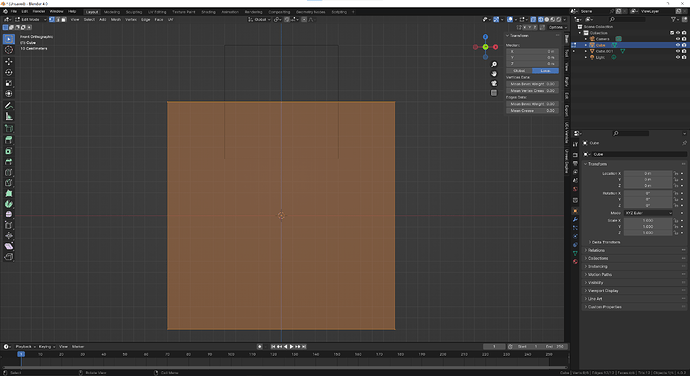Image resolution: width=690 pixels, height=376 pixels.
Task: Select the Add Cube tool
Action: pyautogui.click(x=8, y=129)
